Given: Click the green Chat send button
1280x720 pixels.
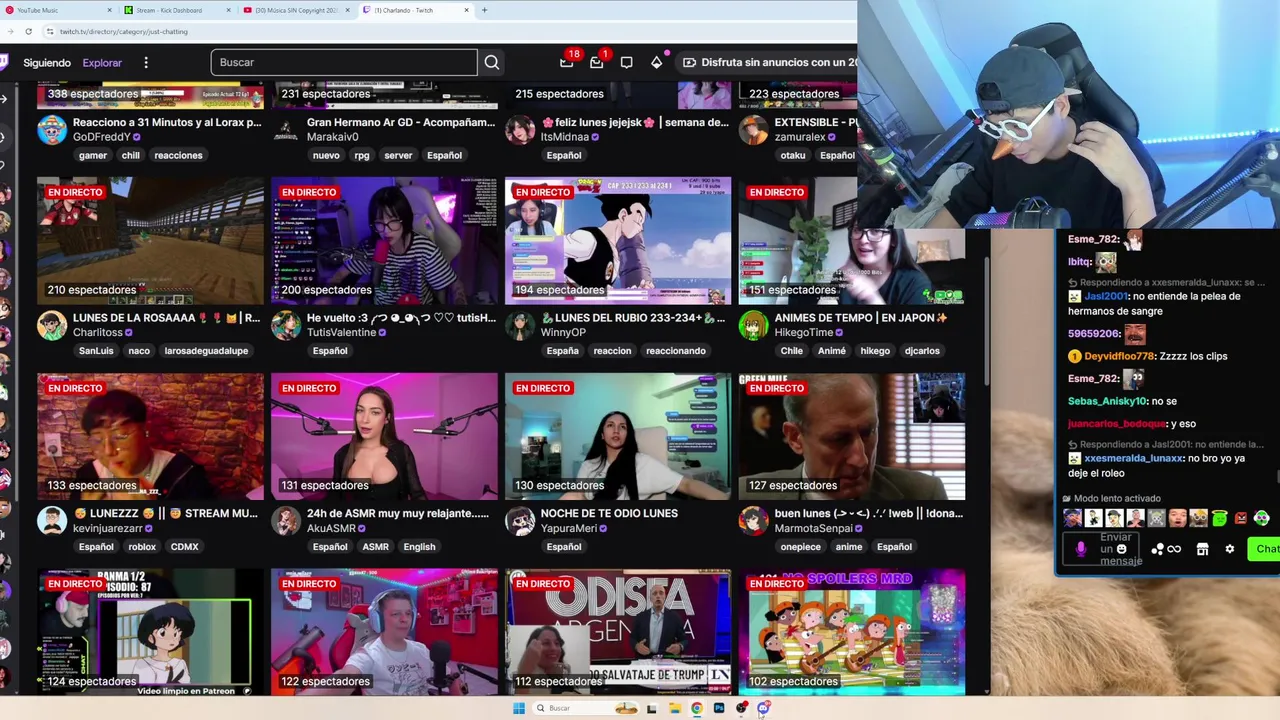Looking at the screenshot, I should (x=1266, y=549).
